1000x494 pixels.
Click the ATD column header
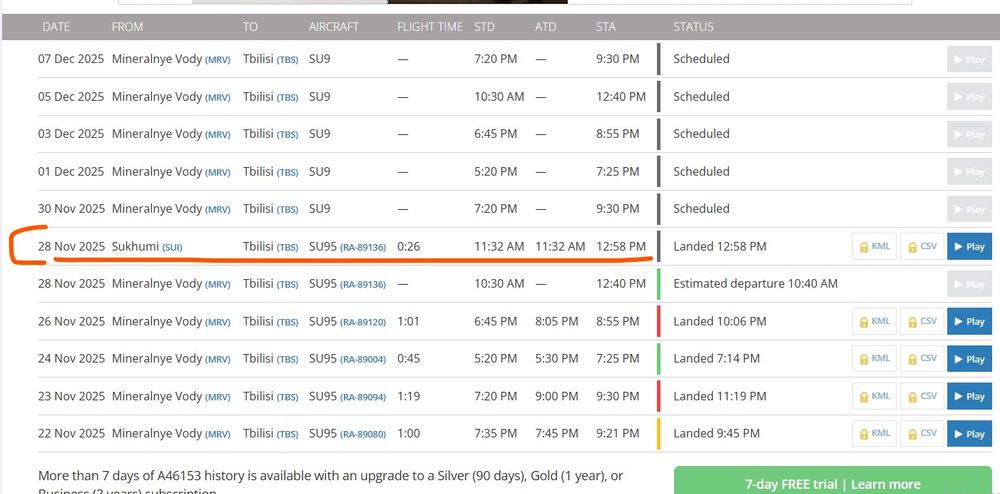click(545, 27)
